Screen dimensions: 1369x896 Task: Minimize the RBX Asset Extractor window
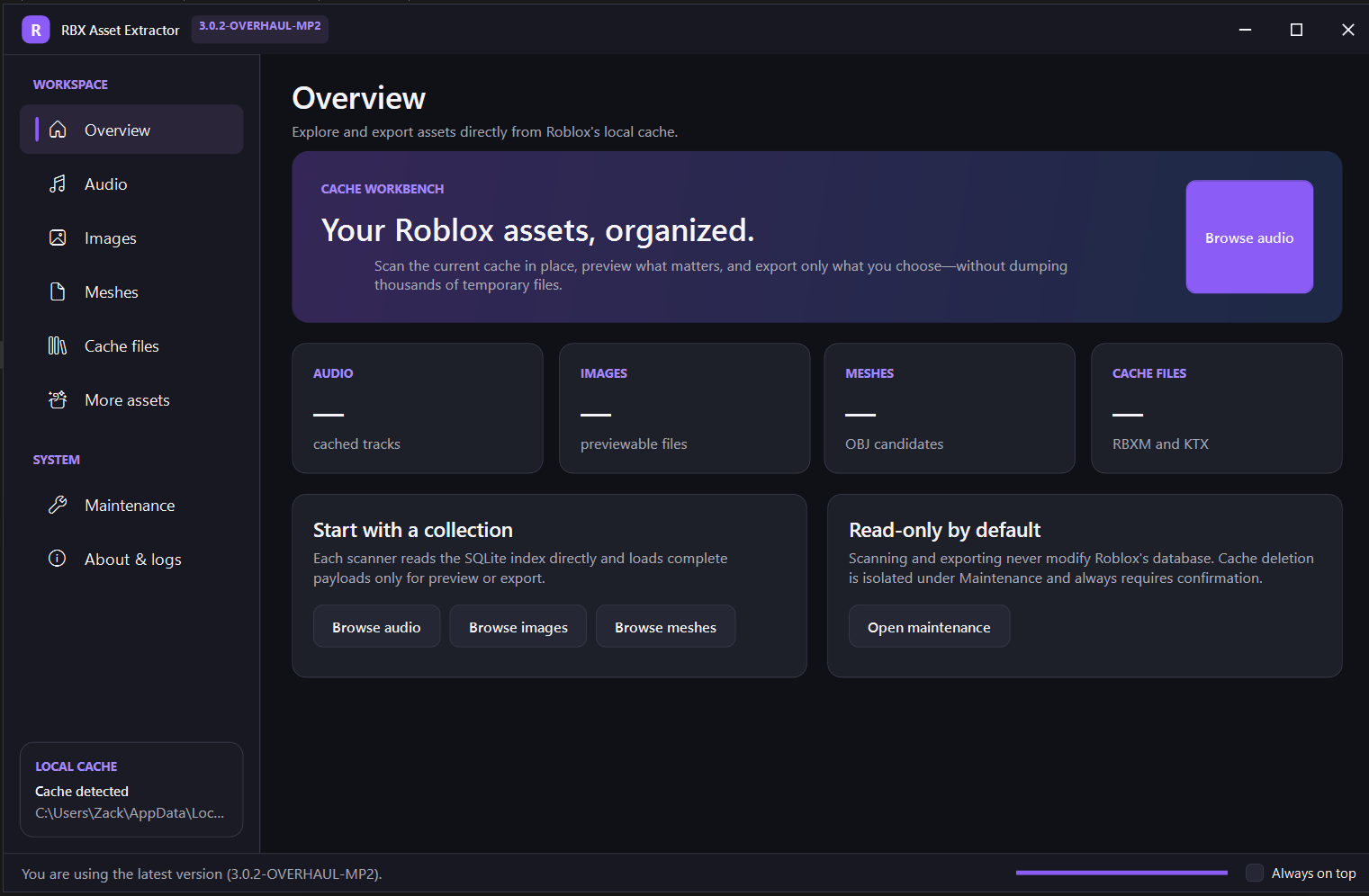point(1245,30)
